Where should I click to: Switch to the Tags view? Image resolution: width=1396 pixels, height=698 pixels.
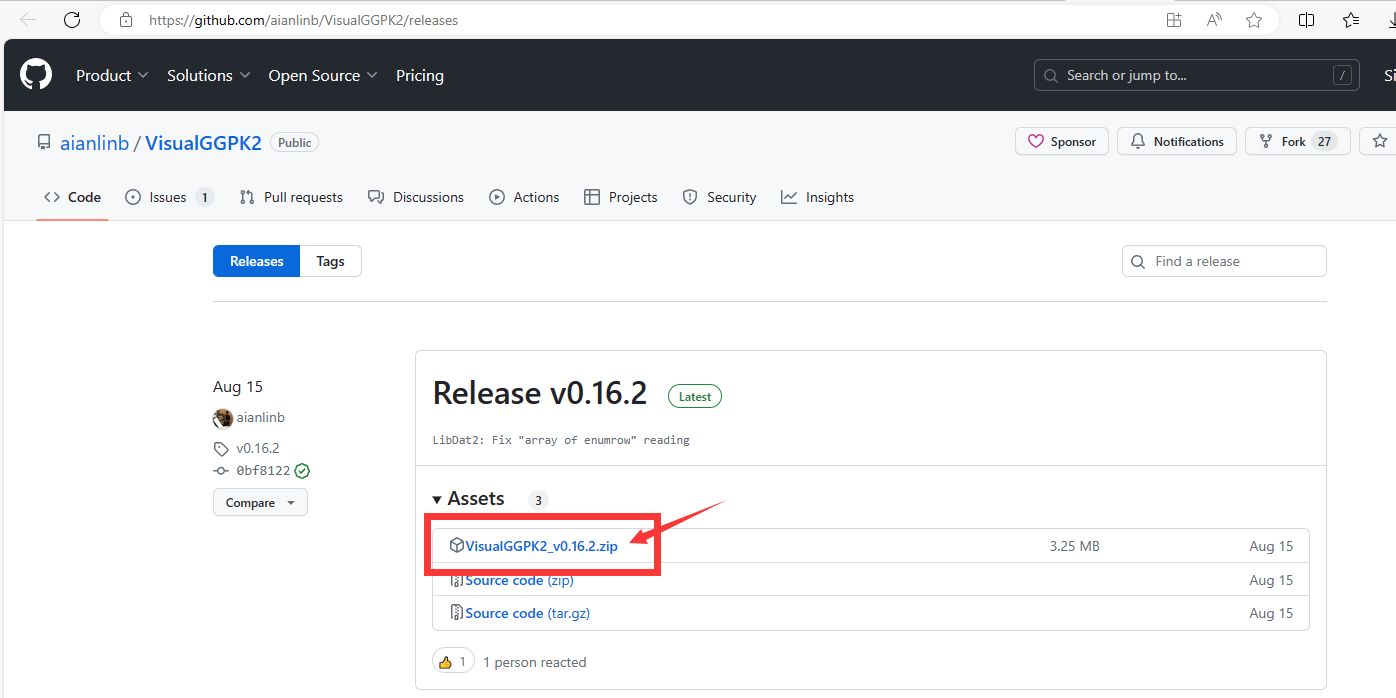(330, 261)
